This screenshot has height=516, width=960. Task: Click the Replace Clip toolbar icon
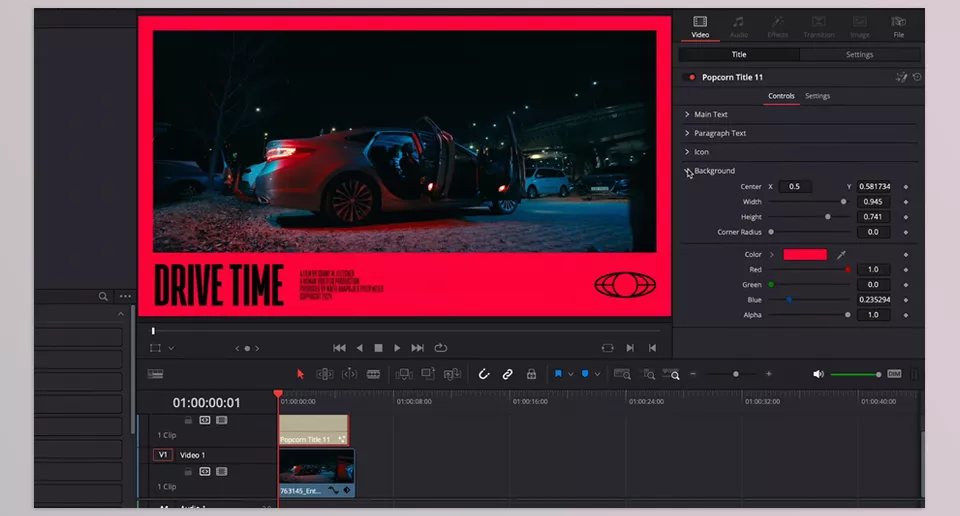pyautogui.click(x=452, y=374)
